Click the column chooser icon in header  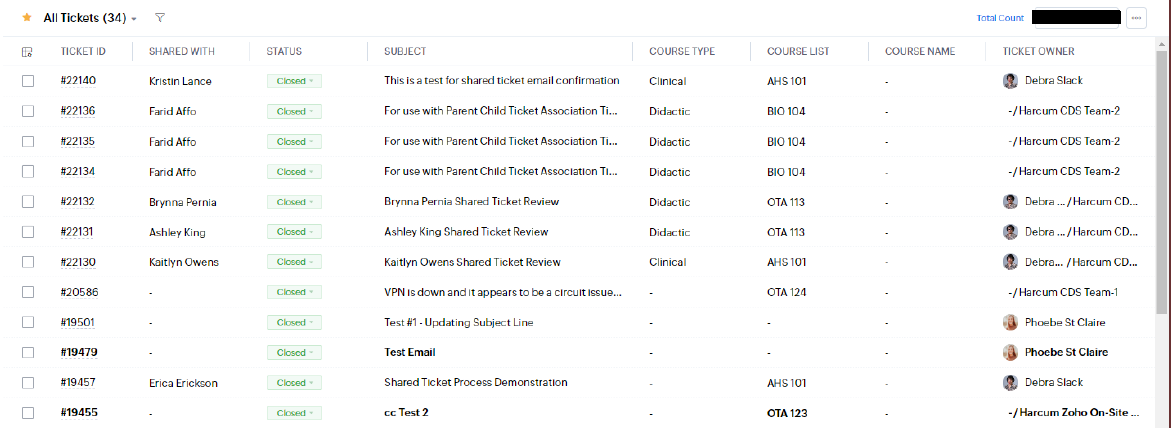tap(27, 52)
